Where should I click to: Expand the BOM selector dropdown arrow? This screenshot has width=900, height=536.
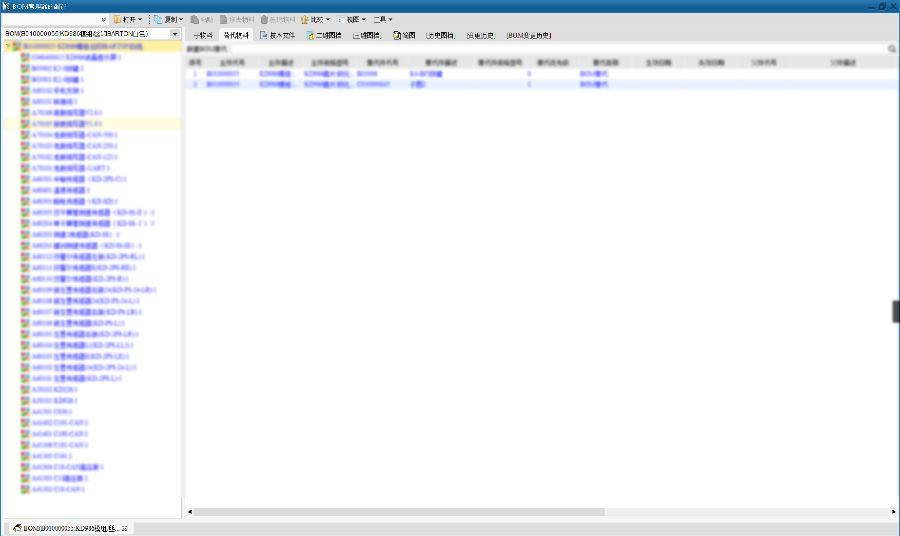point(175,34)
